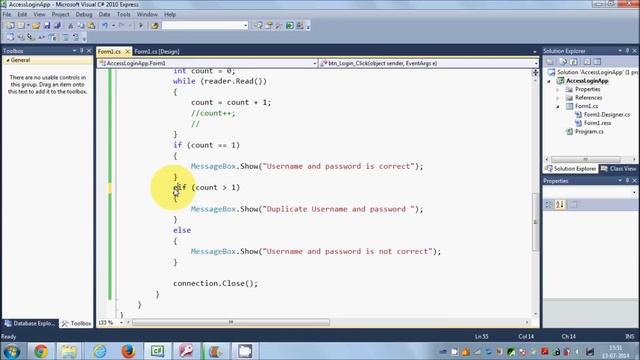Open the Start Page toolbar icon
The image size is (640, 360).
(289, 26)
